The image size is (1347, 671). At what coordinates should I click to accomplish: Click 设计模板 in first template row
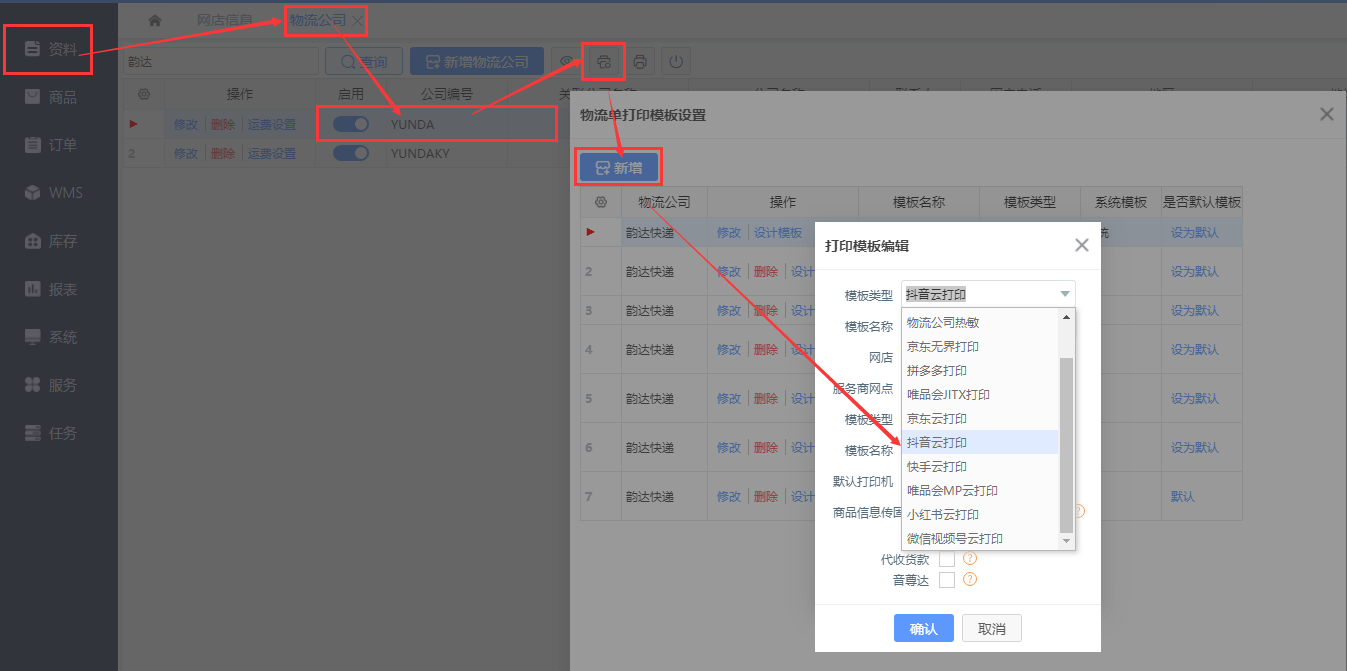click(778, 232)
